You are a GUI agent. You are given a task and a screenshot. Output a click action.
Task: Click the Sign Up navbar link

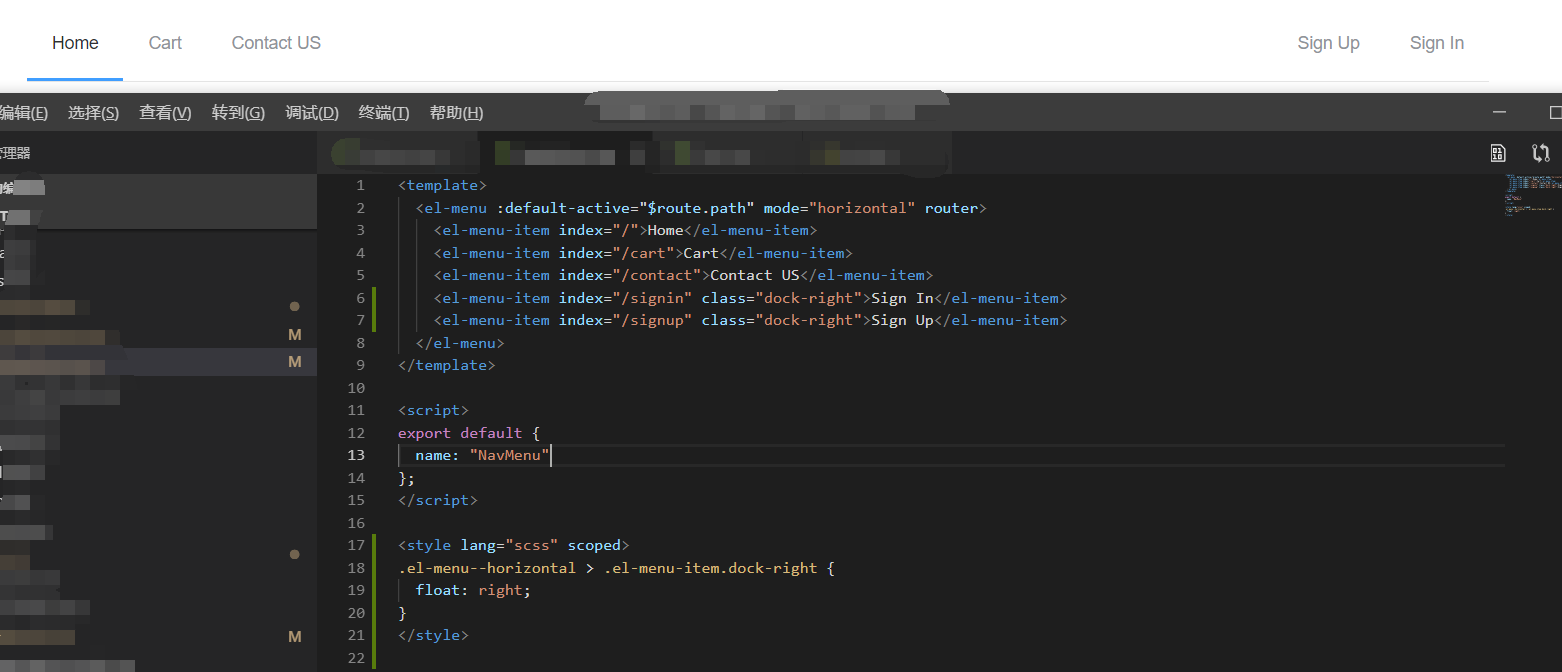coord(1328,43)
